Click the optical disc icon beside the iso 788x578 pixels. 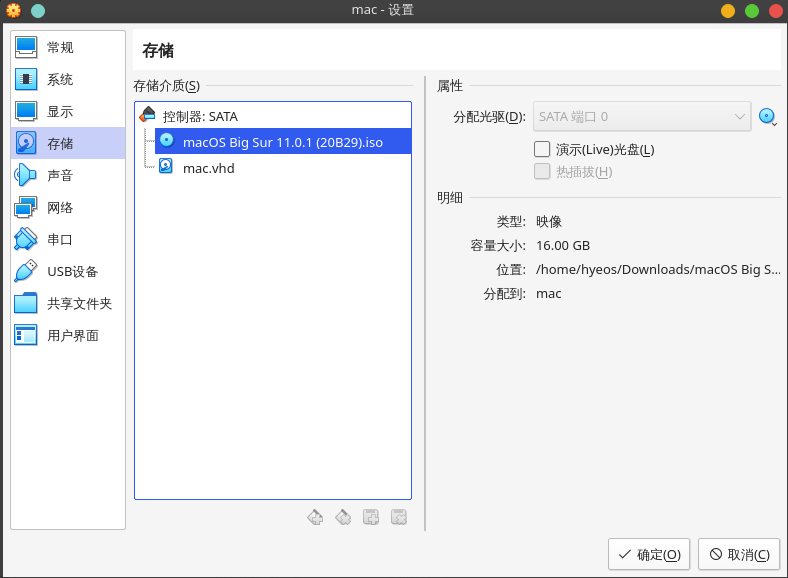166,140
